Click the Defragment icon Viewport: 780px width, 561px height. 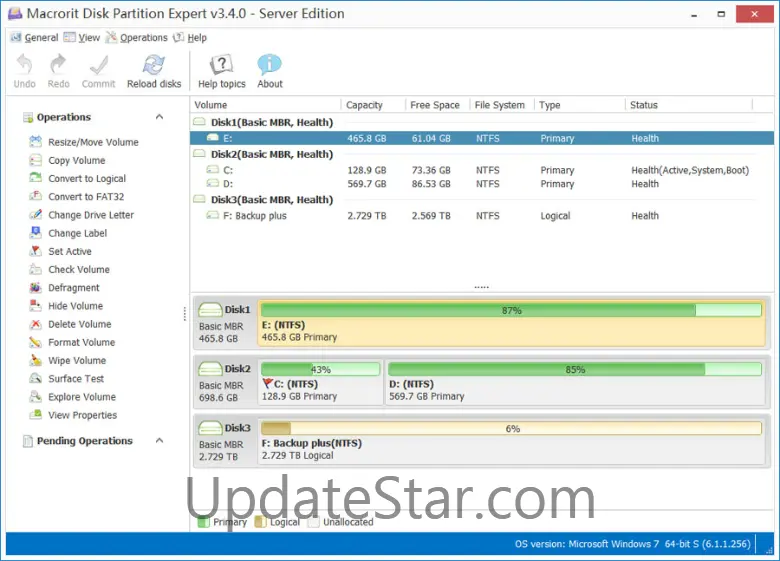click(35, 287)
